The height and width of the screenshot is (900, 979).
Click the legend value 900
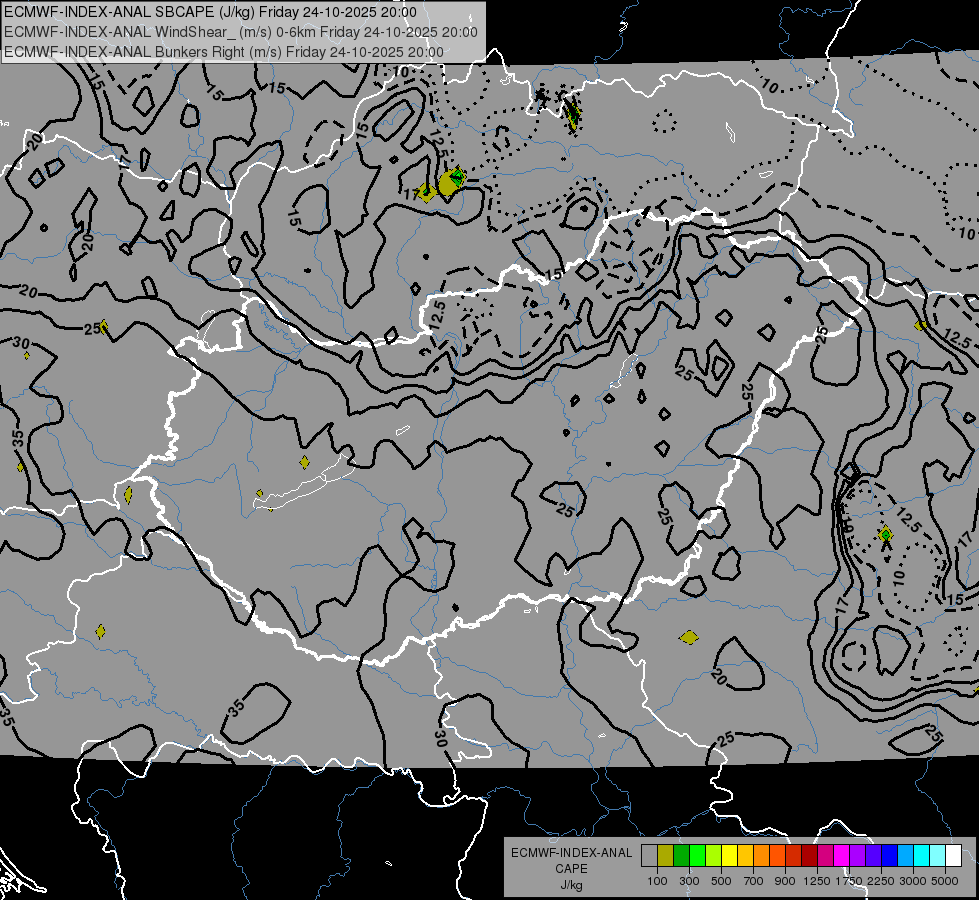point(785,881)
